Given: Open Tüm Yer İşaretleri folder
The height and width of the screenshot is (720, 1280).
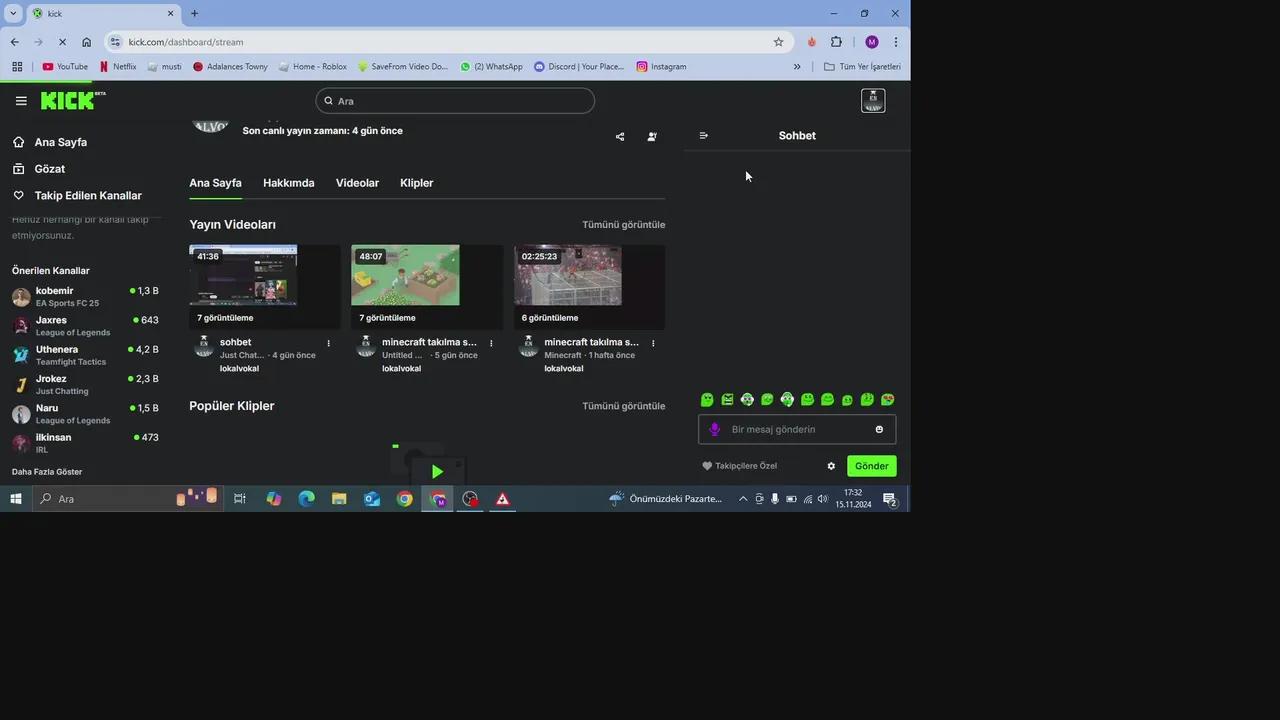Looking at the screenshot, I should pos(862,67).
